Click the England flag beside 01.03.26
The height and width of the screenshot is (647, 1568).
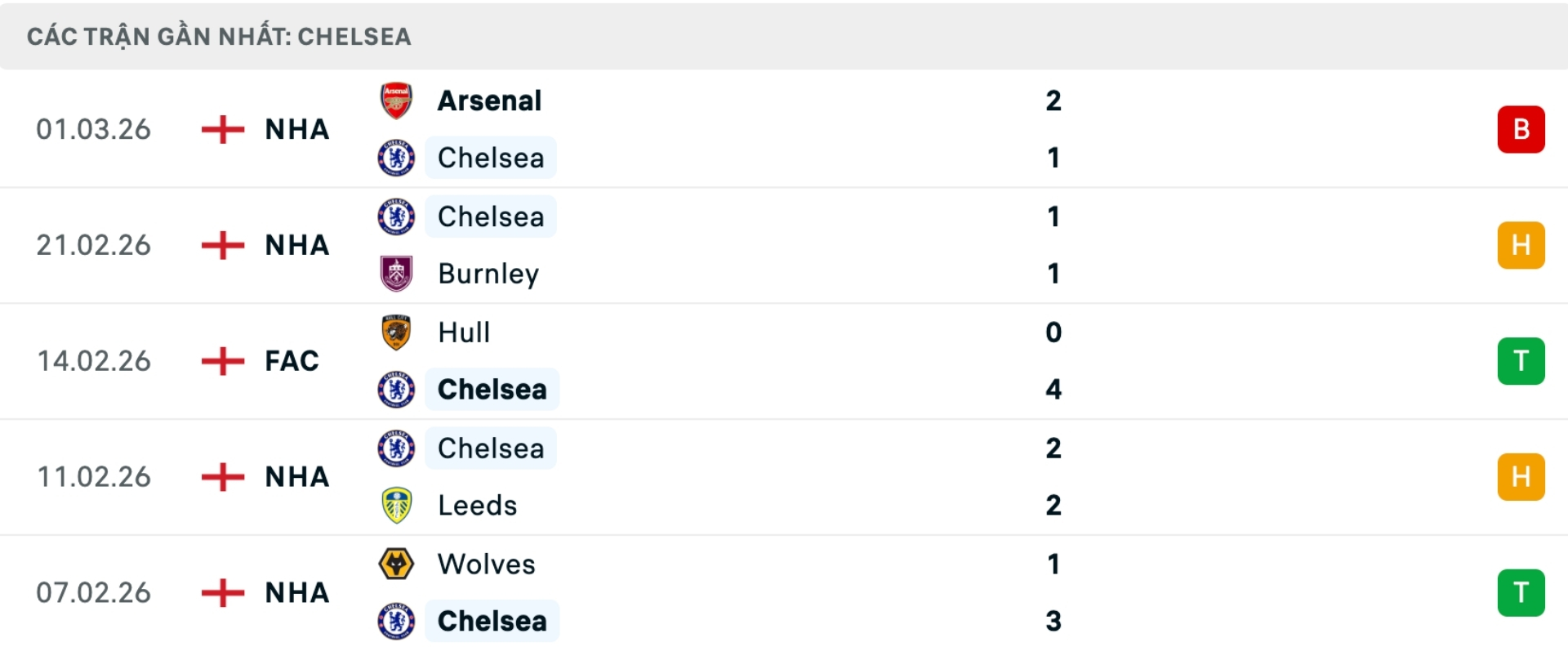pos(221,128)
